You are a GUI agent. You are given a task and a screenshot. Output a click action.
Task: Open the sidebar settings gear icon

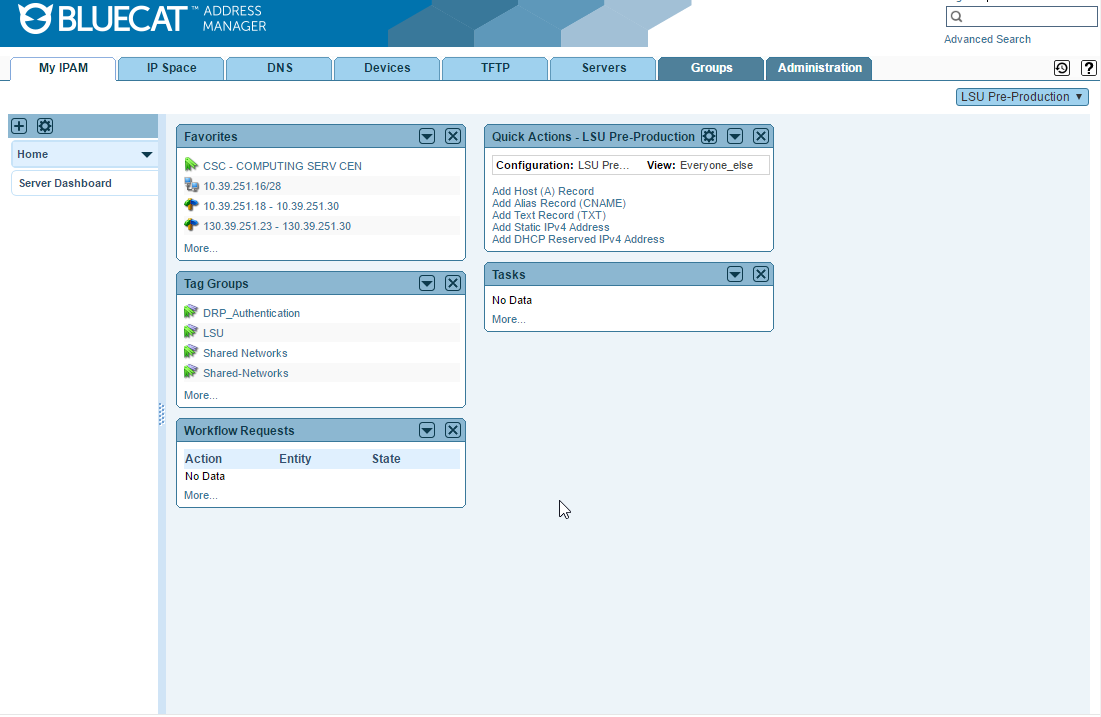point(45,126)
